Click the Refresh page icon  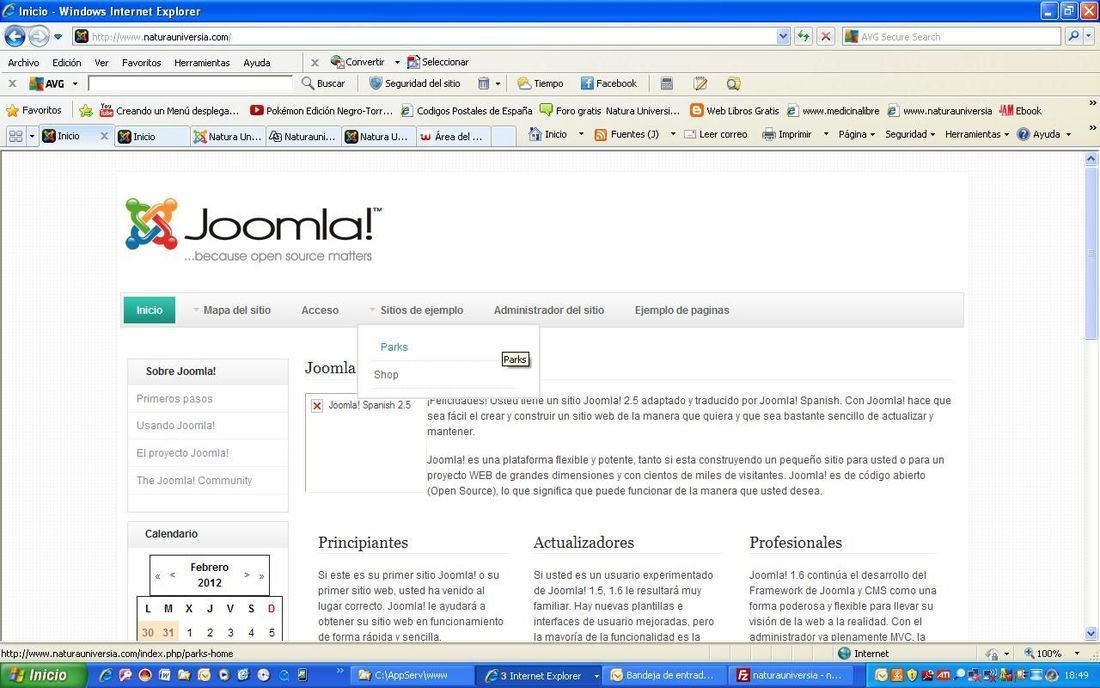[803, 36]
